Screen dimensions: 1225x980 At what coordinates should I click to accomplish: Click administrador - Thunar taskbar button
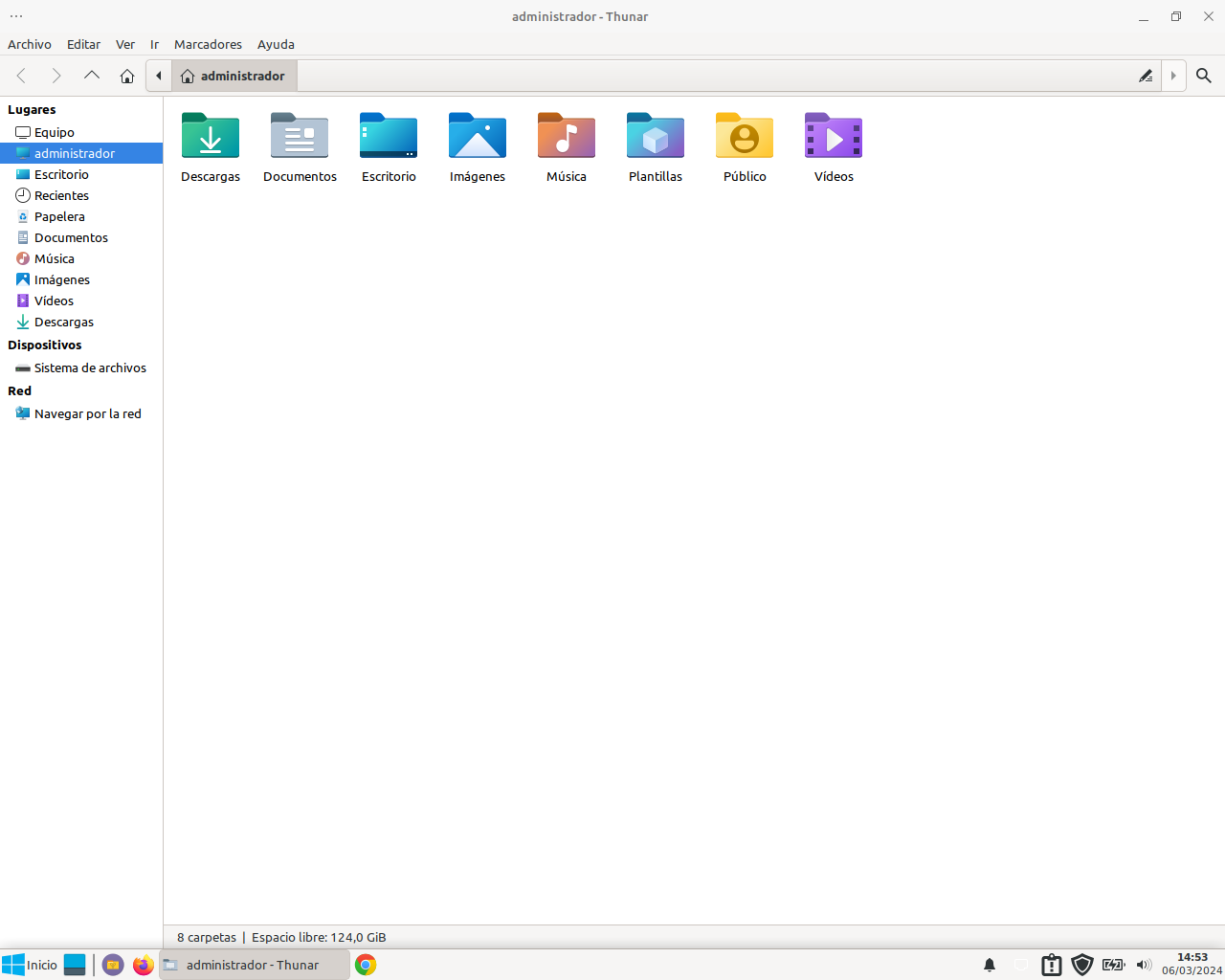pyautogui.click(x=255, y=965)
